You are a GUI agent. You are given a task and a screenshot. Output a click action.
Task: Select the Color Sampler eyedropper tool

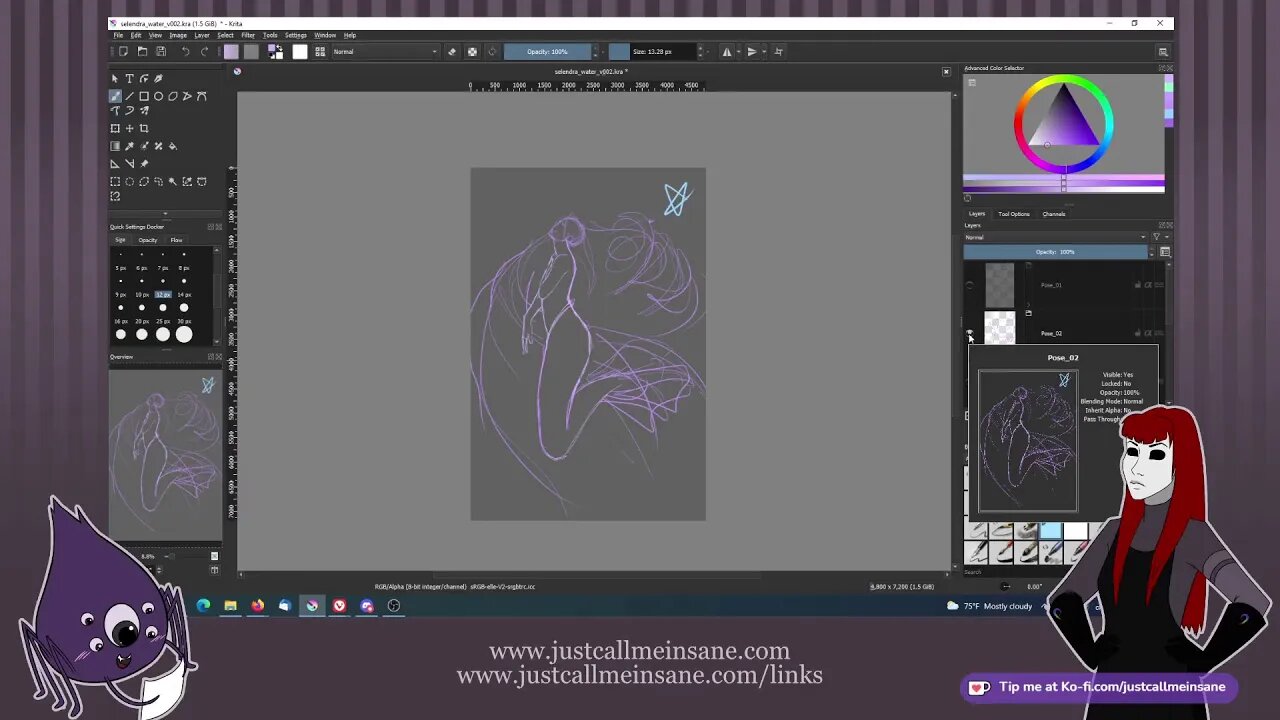coord(129,146)
